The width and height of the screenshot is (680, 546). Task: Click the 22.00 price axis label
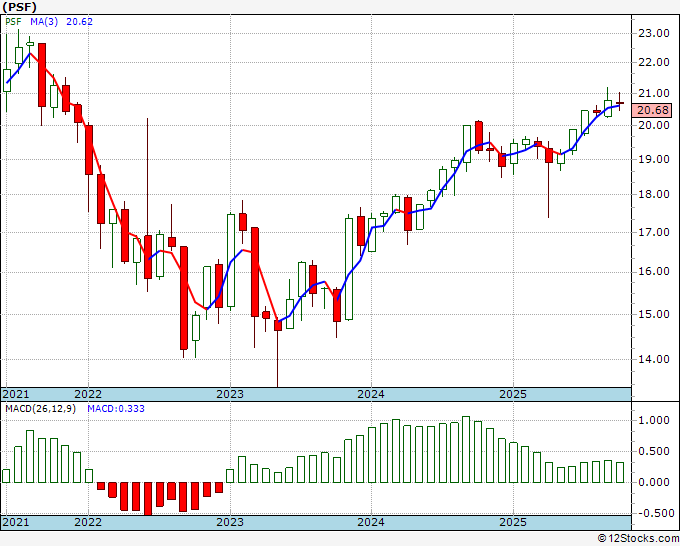coord(654,62)
